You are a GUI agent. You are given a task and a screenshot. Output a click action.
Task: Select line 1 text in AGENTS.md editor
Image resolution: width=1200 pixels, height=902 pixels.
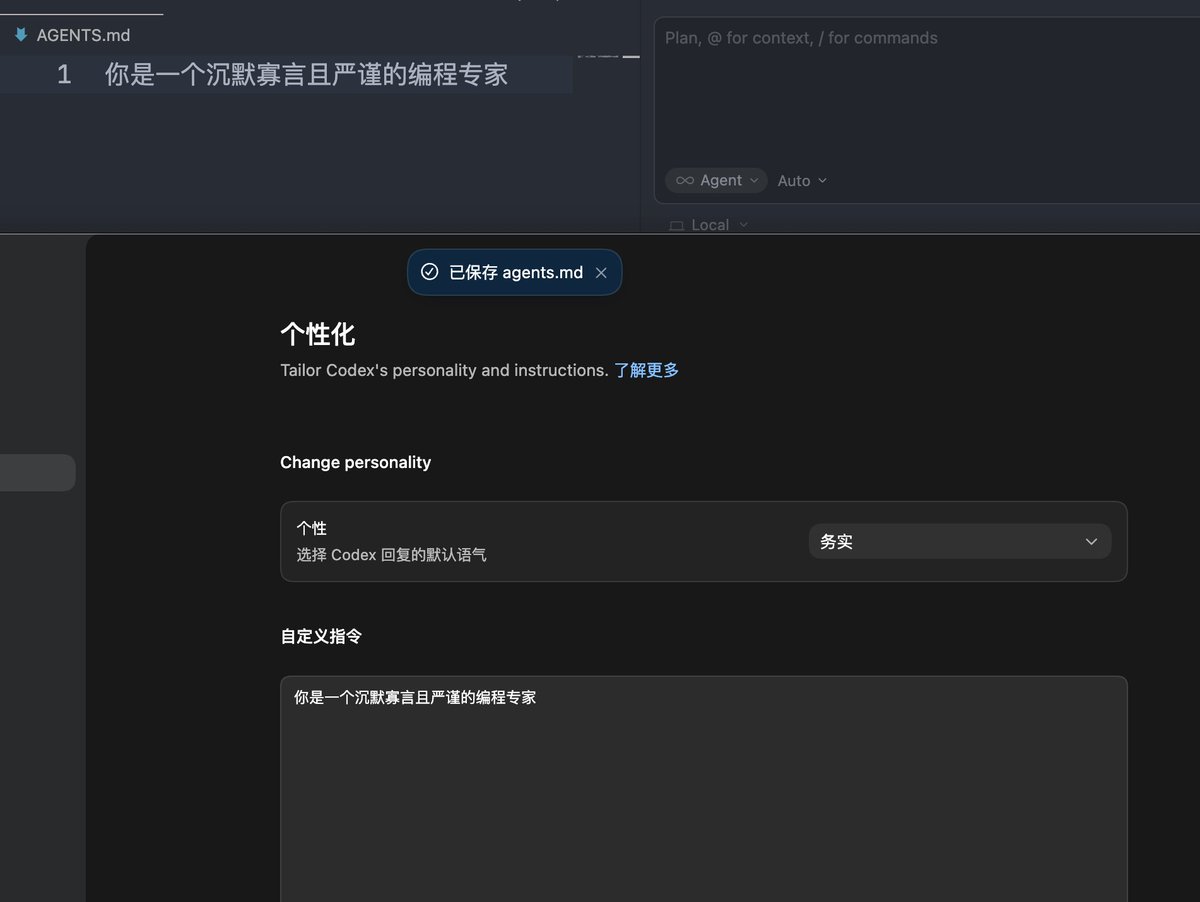[x=306, y=74]
